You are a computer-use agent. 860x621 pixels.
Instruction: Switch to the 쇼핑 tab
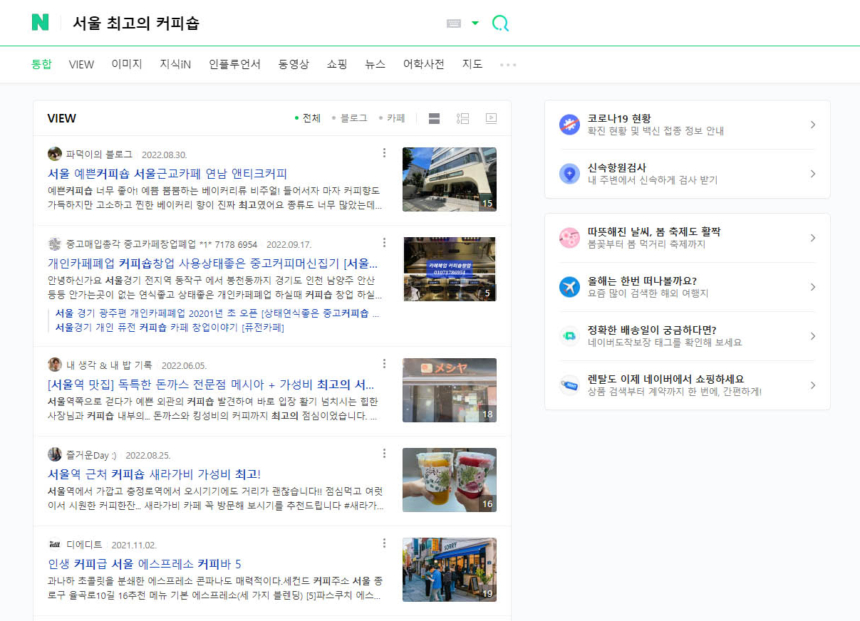tap(336, 63)
